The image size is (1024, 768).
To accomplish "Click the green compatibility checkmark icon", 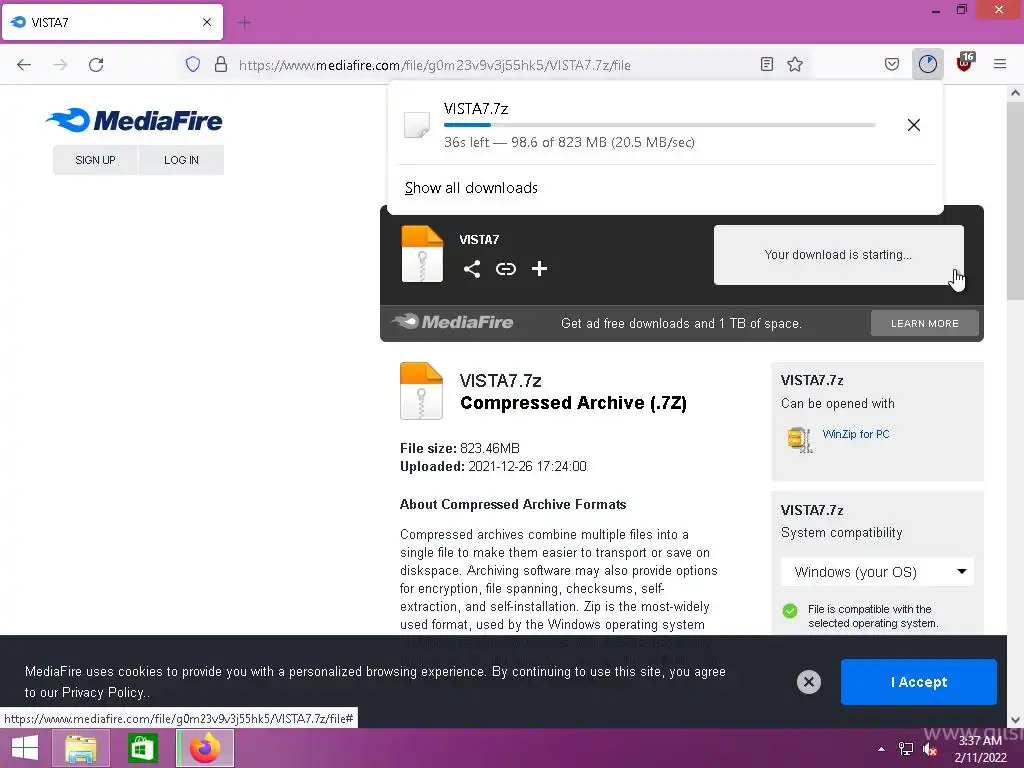I will click(x=790, y=611).
